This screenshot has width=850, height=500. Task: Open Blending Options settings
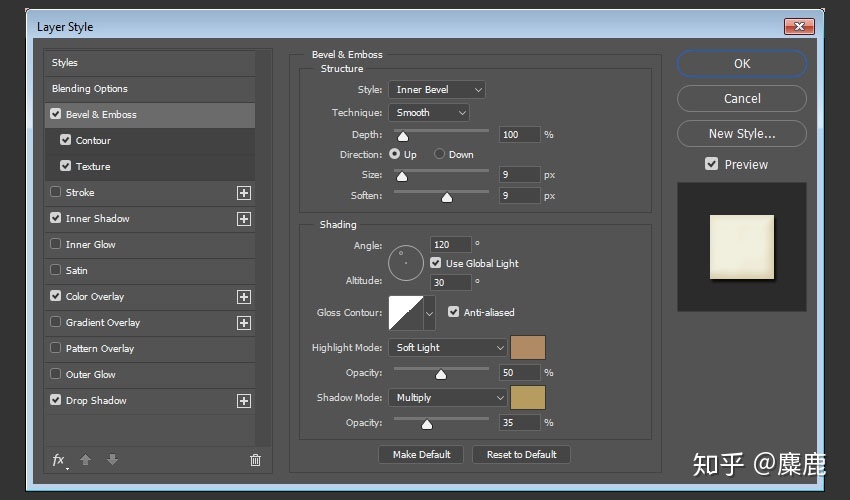pyautogui.click(x=150, y=89)
